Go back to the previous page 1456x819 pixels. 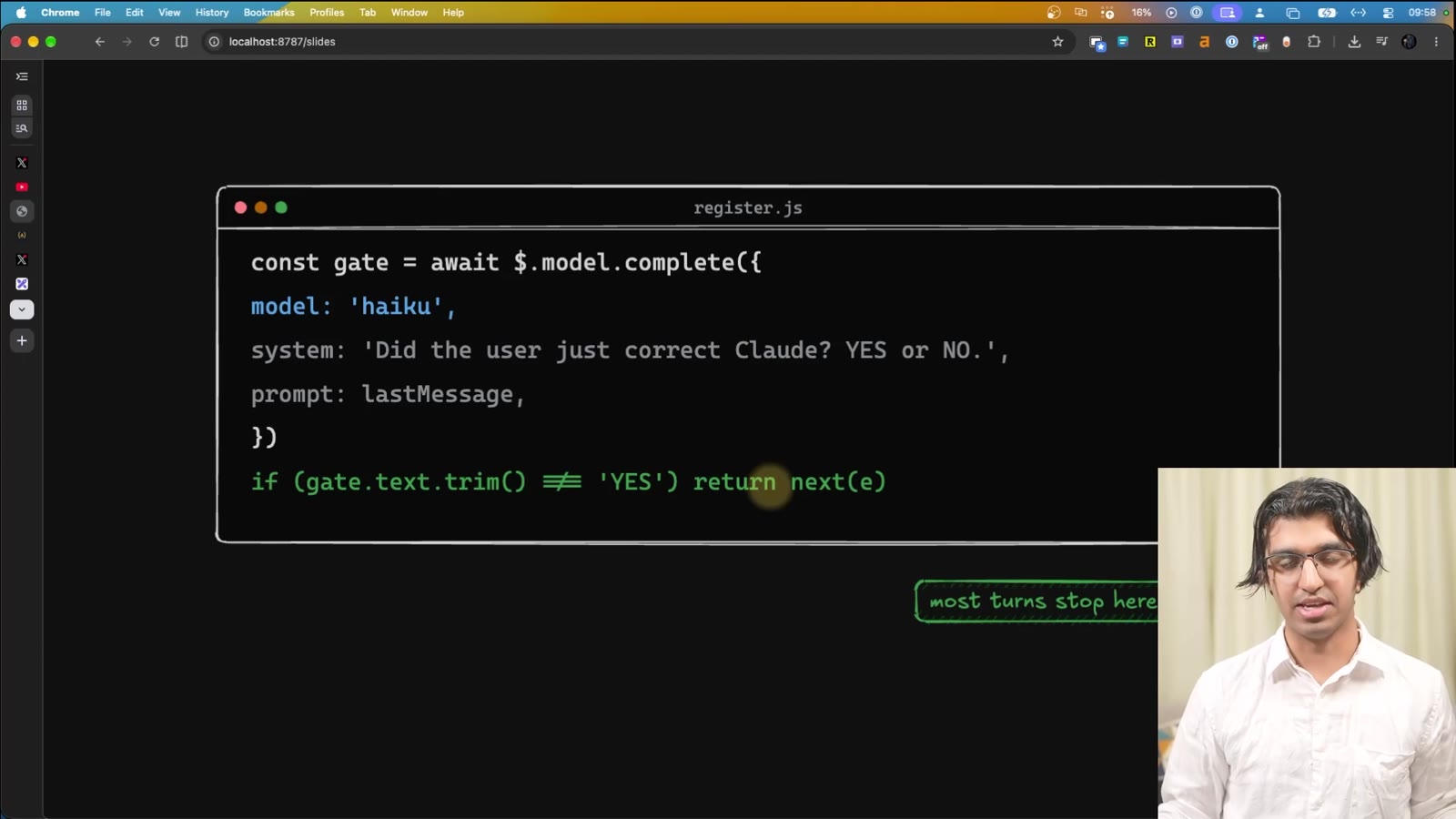click(100, 42)
